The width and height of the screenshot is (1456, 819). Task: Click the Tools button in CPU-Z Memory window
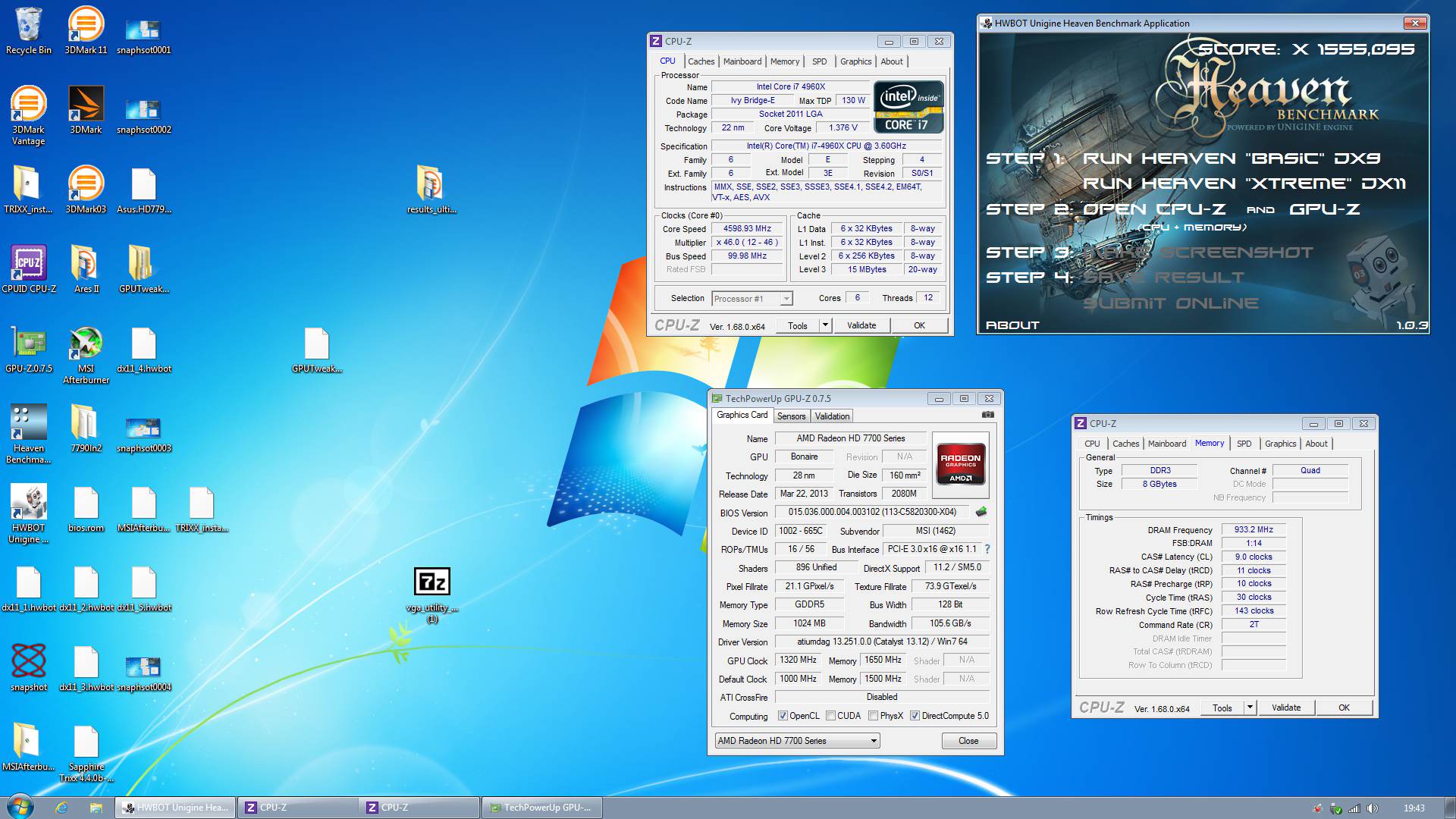[1222, 708]
